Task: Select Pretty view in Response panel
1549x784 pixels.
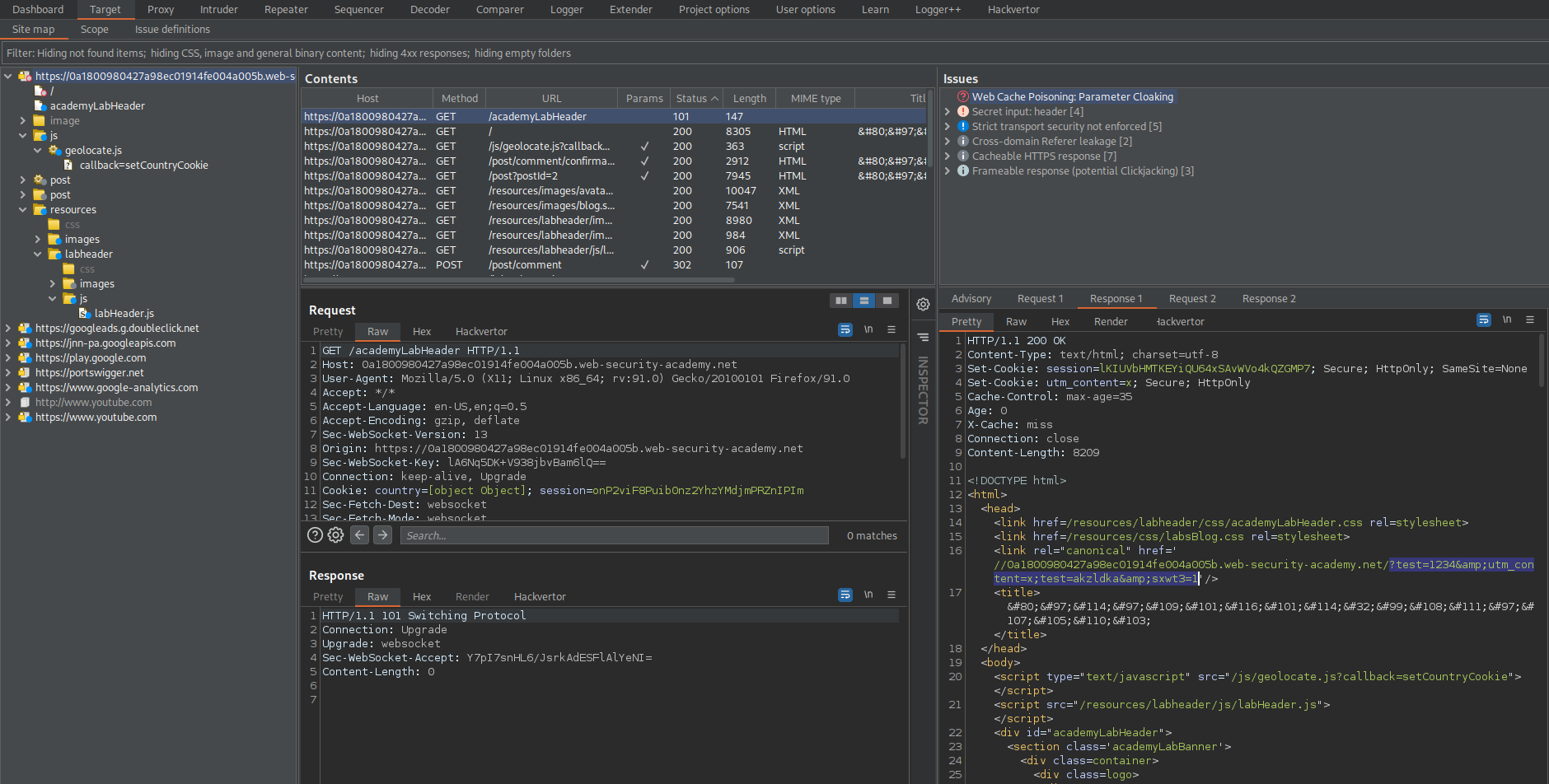Action: [x=328, y=597]
